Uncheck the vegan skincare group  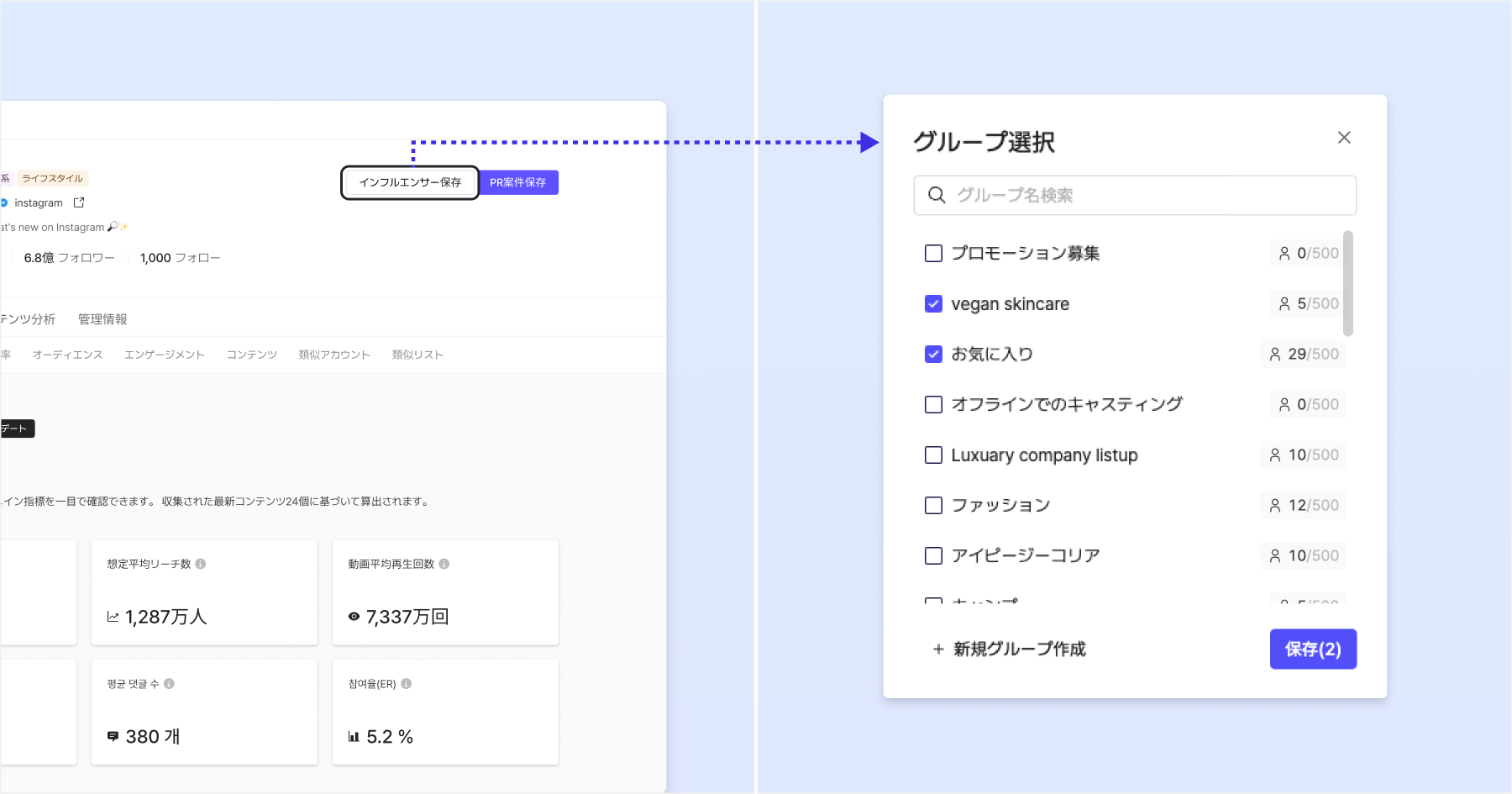[x=933, y=304]
